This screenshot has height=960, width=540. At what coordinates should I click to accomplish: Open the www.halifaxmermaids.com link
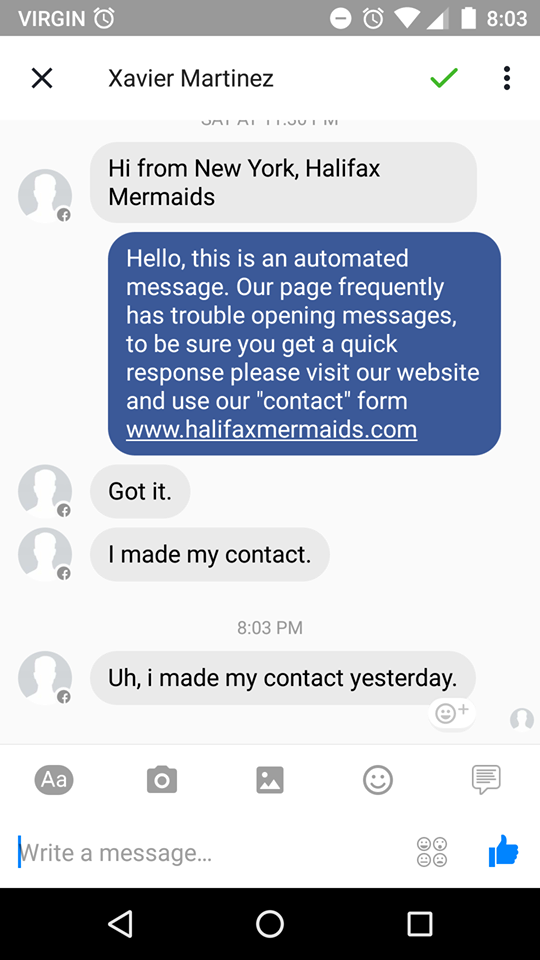coord(272,429)
